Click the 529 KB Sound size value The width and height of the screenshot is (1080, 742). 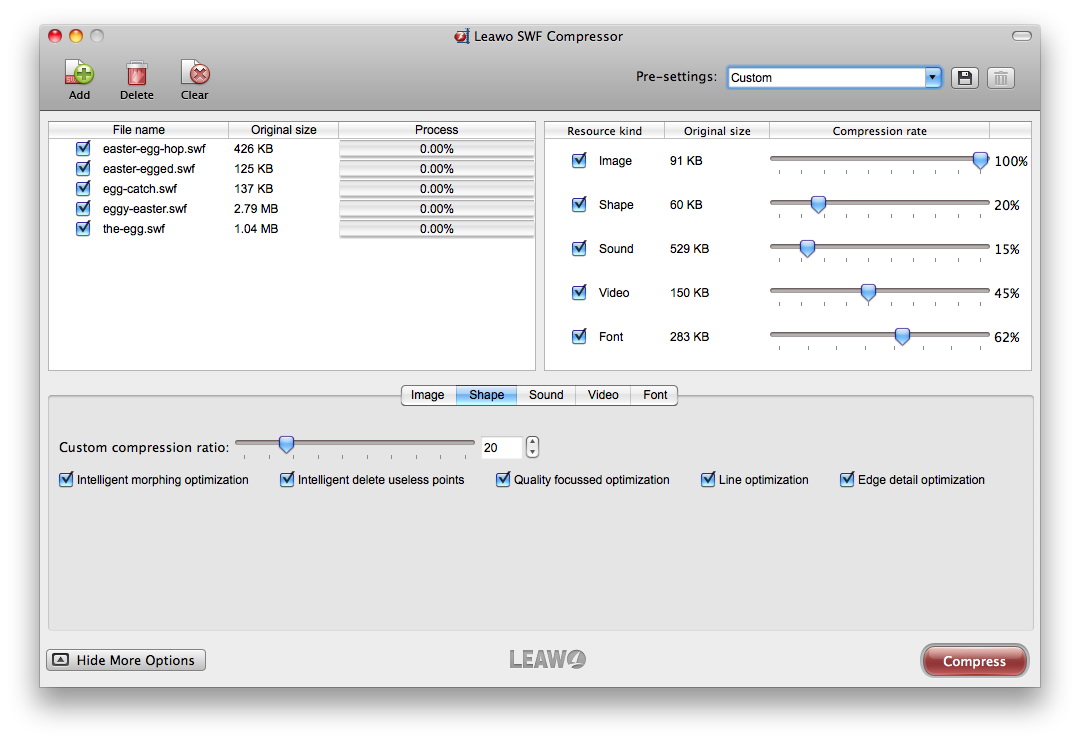coord(689,249)
